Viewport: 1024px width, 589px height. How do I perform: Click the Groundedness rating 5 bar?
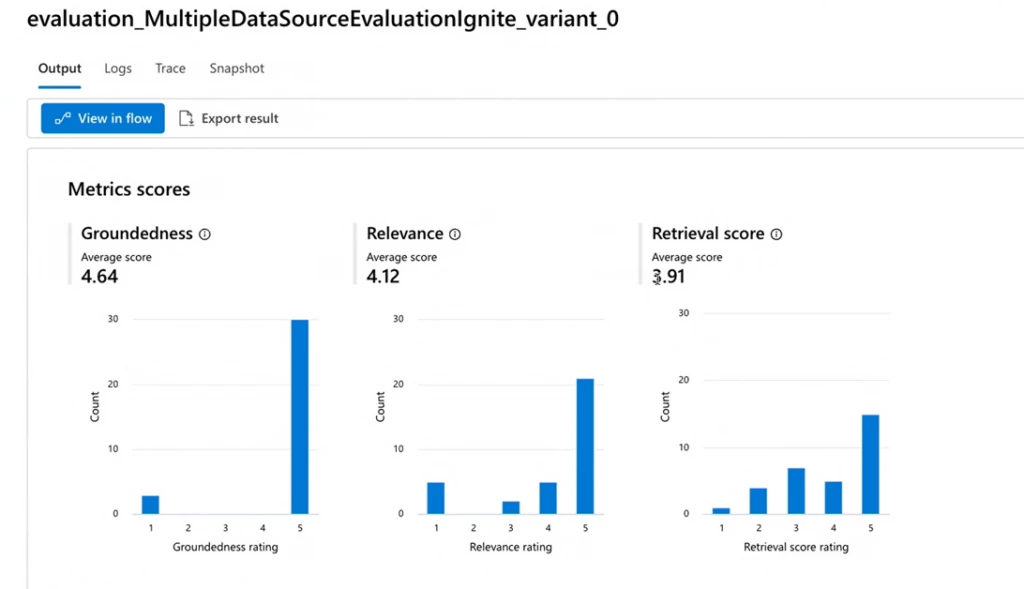(300, 417)
